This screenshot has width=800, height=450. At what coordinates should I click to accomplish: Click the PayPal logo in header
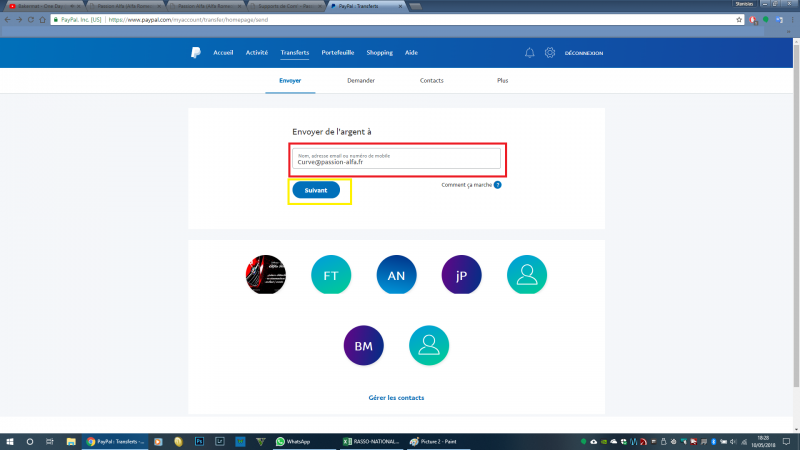[x=197, y=52]
